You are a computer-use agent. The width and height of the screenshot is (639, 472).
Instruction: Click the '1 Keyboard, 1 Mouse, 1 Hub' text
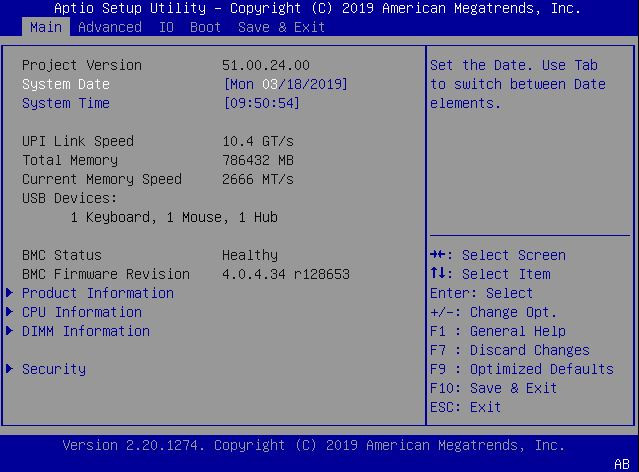tap(174, 217)
